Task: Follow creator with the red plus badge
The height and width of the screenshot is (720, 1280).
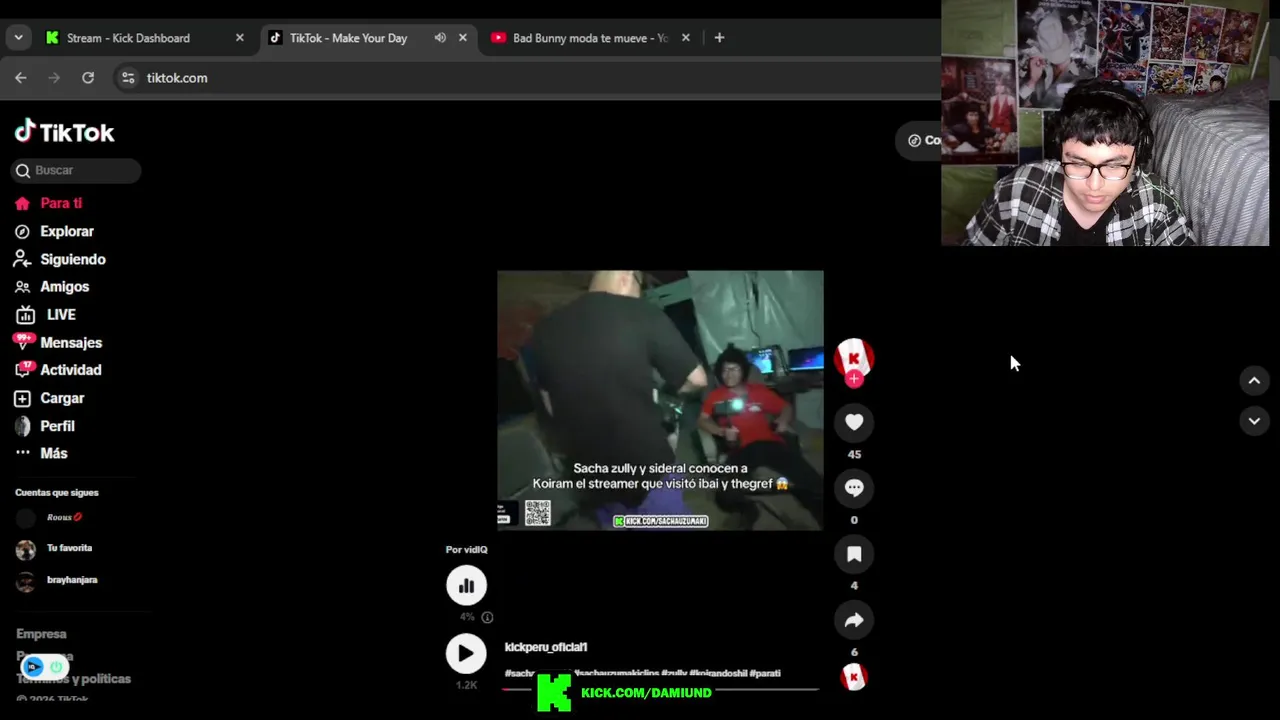Action: coord(854,379)
